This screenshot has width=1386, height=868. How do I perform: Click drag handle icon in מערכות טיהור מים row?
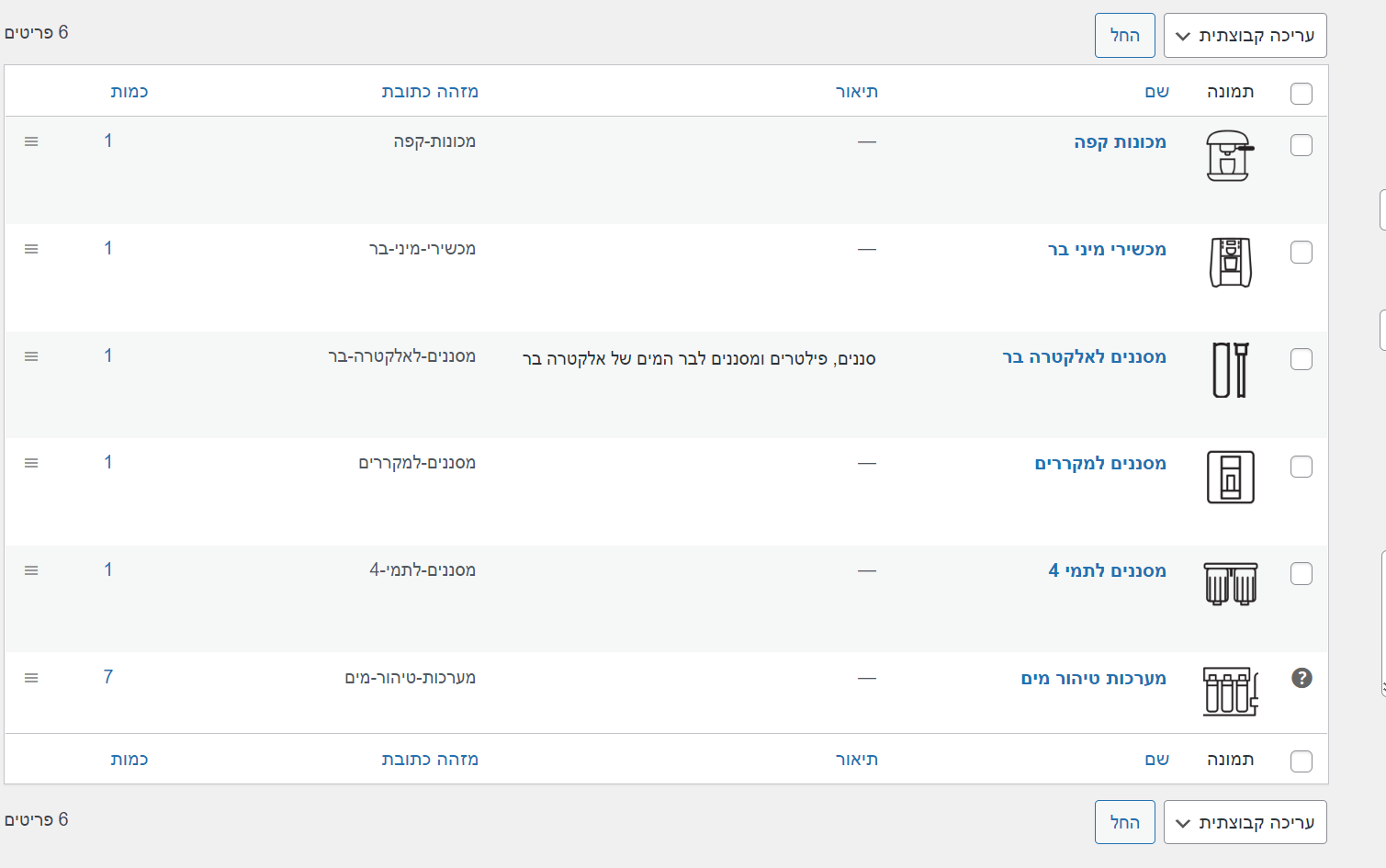[31, 678]
